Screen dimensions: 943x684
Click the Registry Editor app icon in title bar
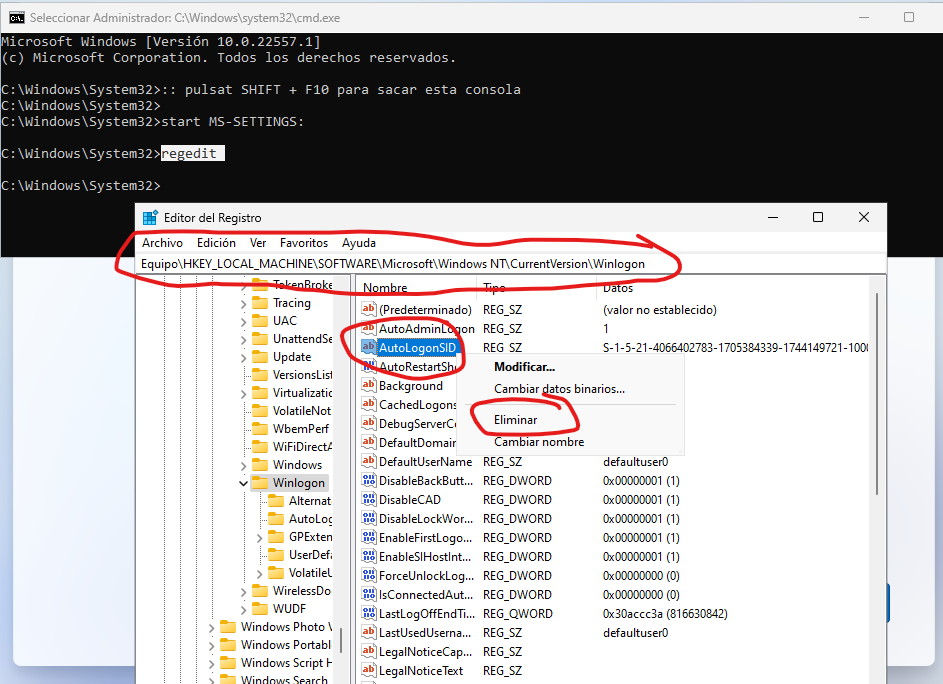click(150, 218)
